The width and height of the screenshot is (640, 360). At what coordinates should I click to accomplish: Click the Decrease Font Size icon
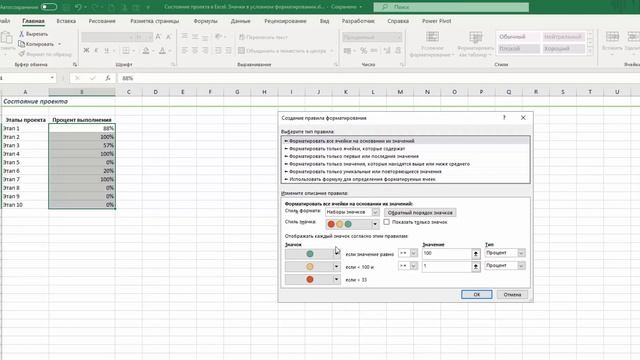[169, 37]
